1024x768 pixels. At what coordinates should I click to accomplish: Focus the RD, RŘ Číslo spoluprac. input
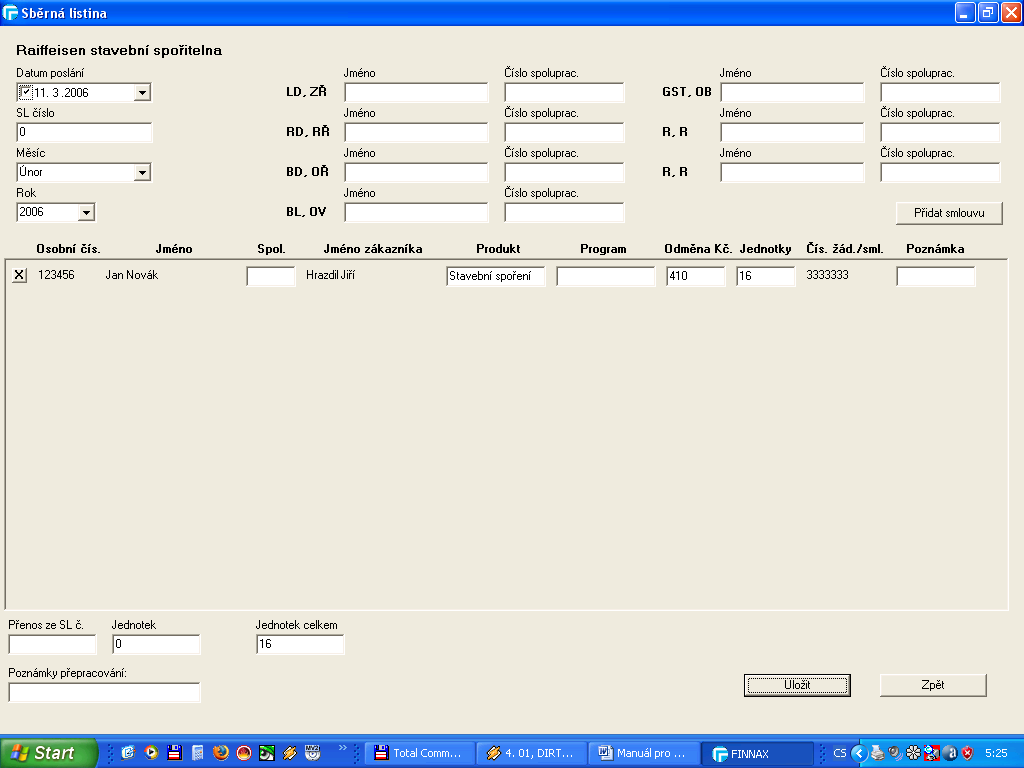click(x=564, y=132)
